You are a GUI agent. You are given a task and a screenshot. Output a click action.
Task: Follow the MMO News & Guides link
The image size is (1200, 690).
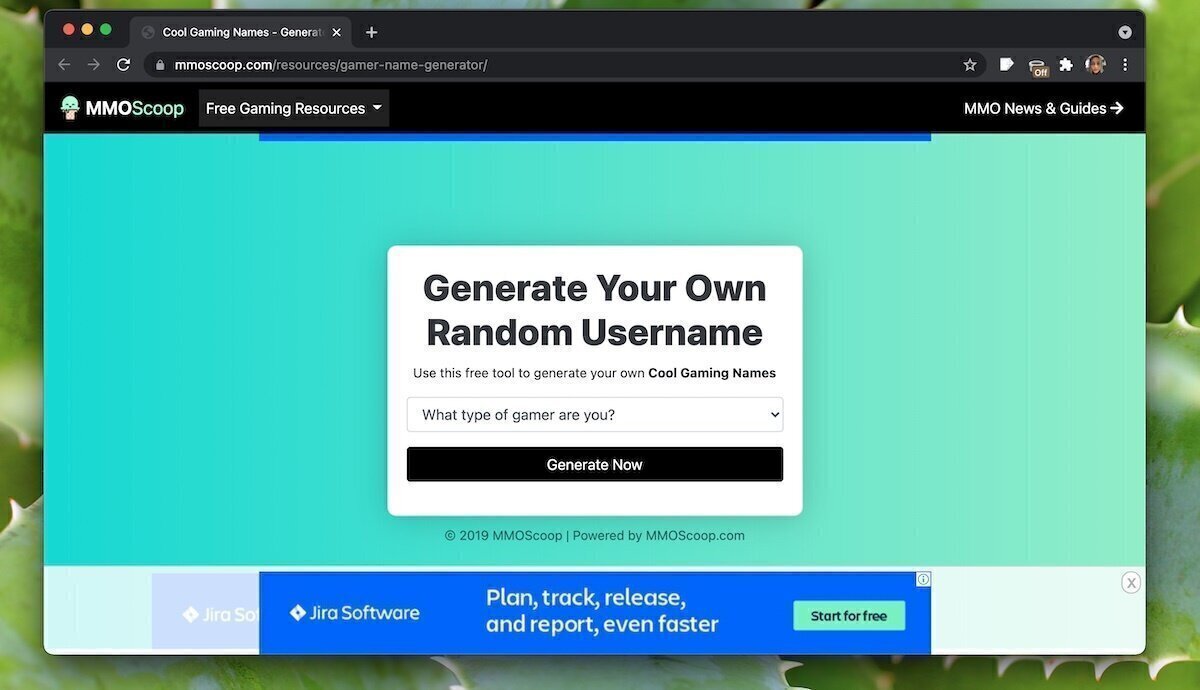pyautogui.click(x=1043, y=107)
